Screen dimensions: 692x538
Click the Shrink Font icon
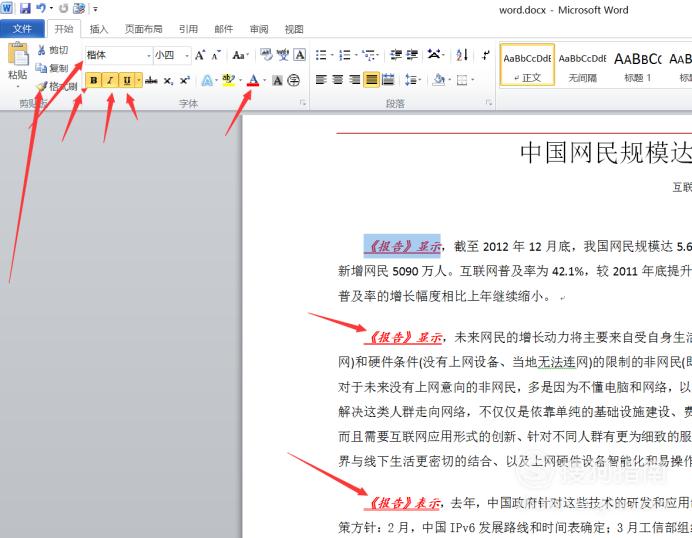coord(216,55)
